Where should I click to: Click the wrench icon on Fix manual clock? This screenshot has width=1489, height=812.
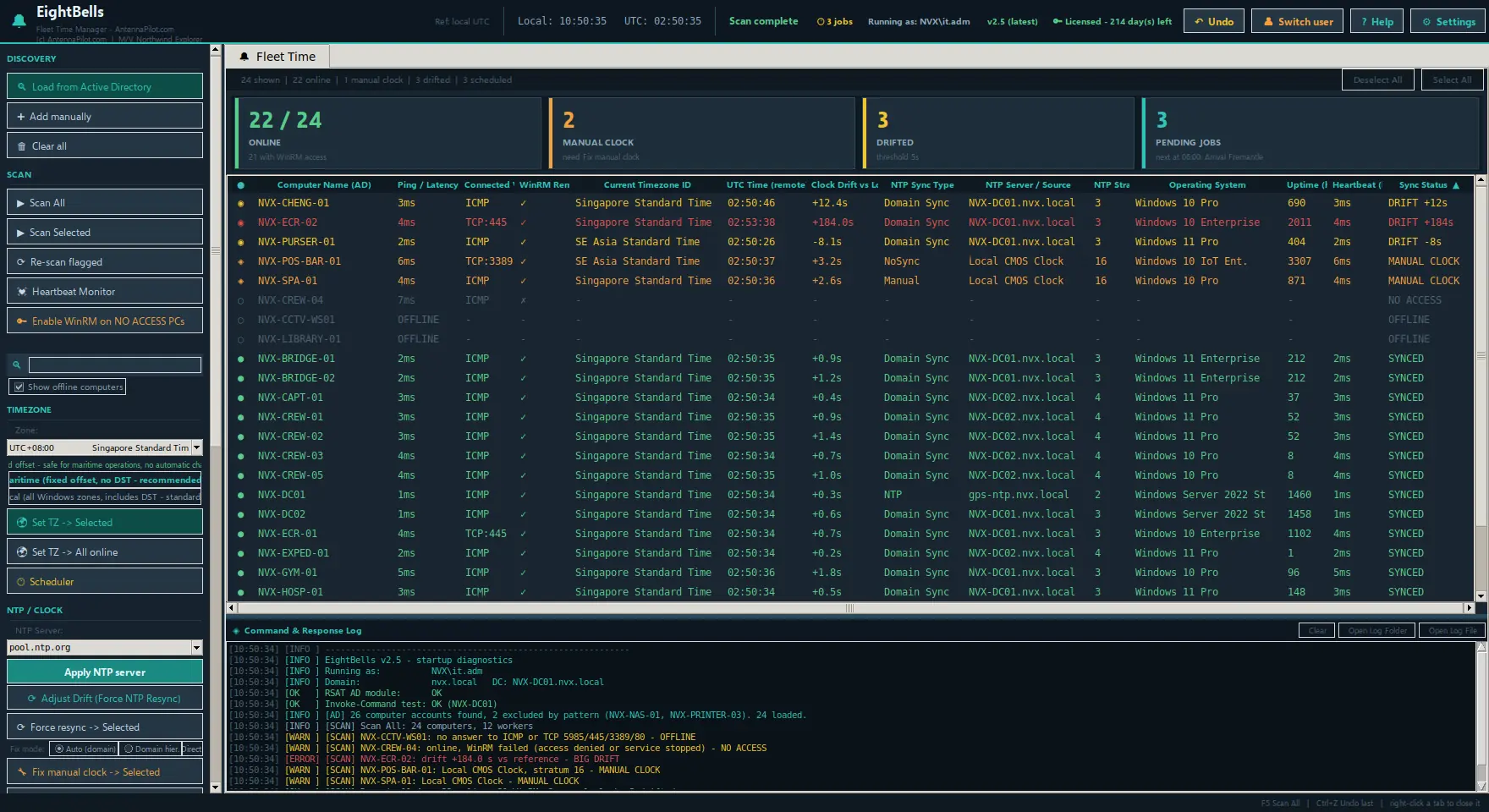pyautogui.click(x=22, y=772)
